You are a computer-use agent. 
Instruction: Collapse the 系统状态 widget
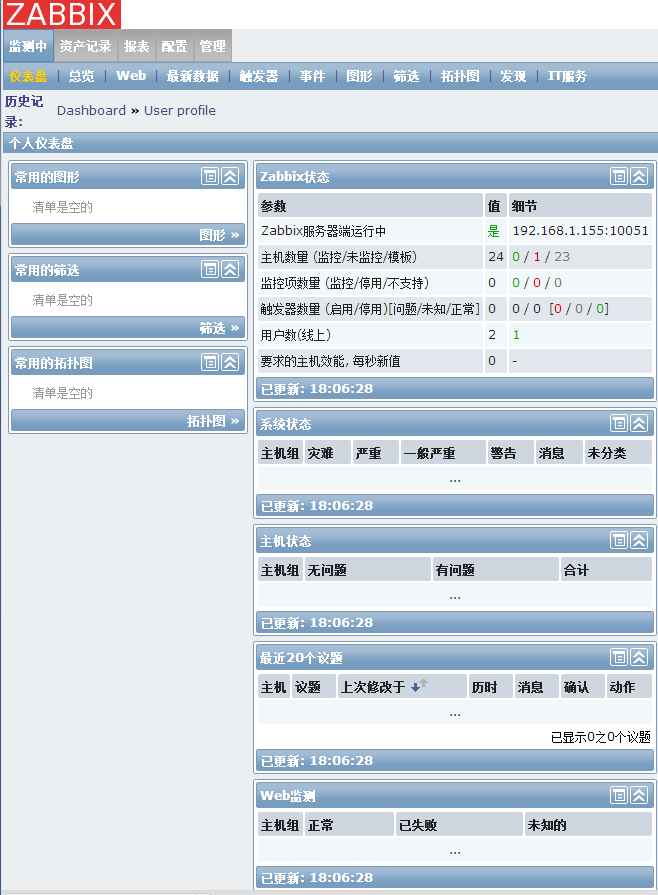[x=639, y=424]
